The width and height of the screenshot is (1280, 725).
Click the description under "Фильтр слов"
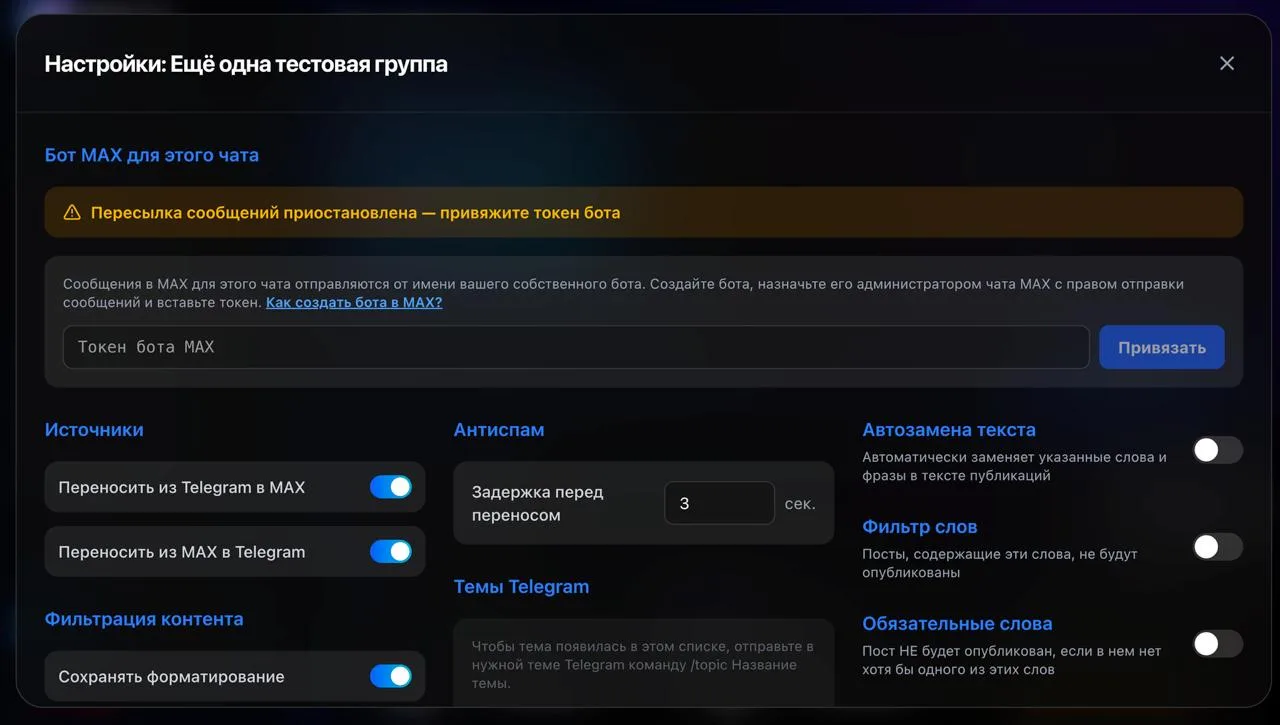1000,563
